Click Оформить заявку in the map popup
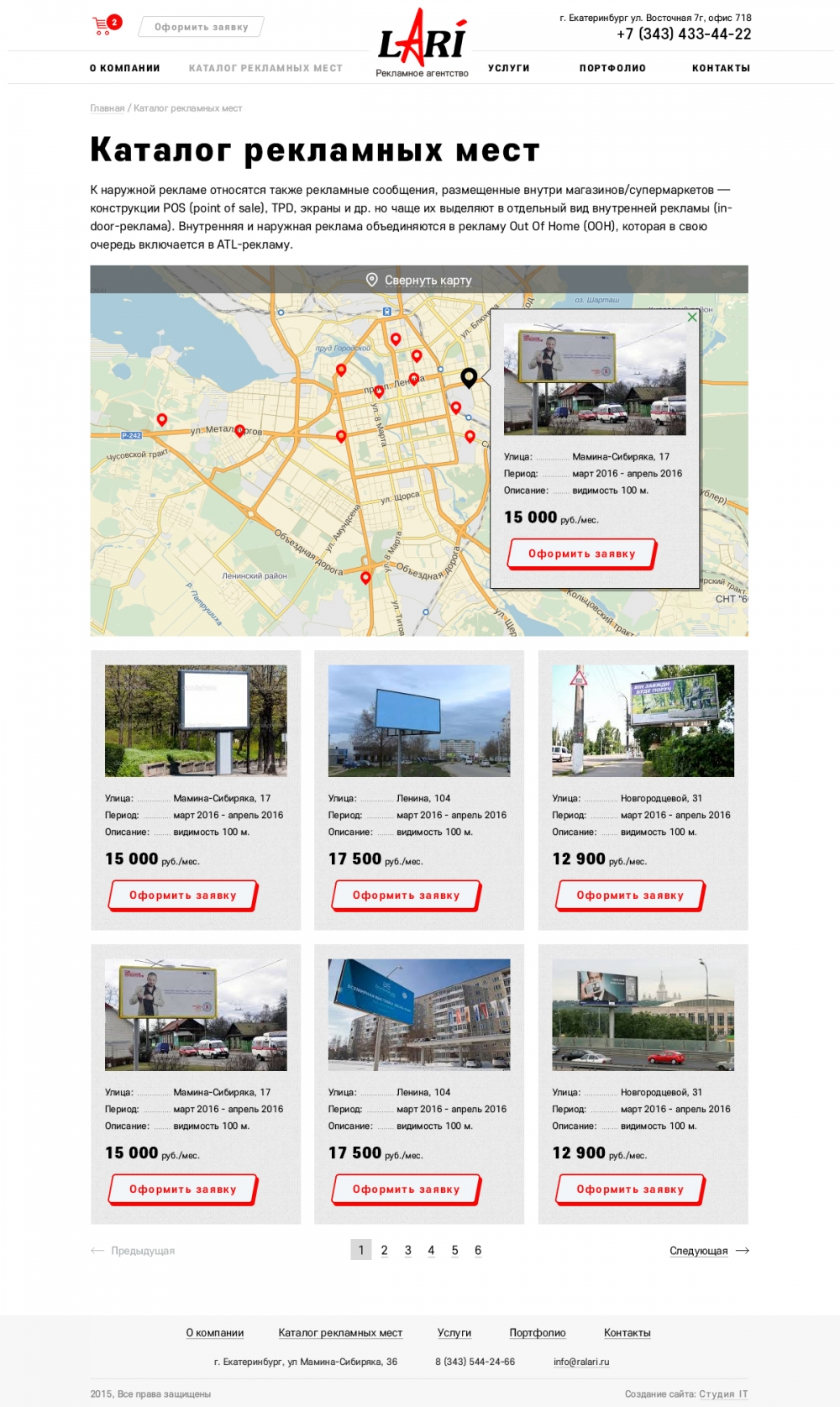The width and height of the screenshot is (840, 1407). coord(582,554)
